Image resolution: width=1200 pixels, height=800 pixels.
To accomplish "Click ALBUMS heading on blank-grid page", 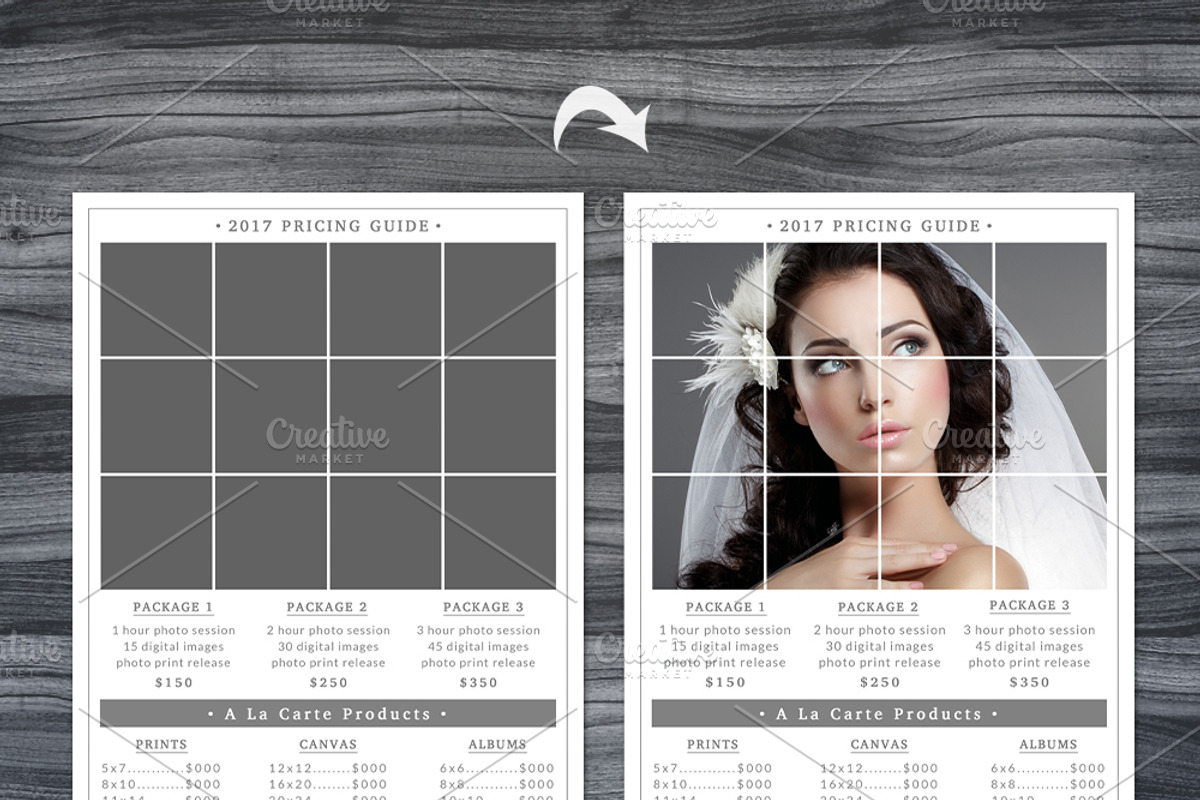I will tap(497, 744).
